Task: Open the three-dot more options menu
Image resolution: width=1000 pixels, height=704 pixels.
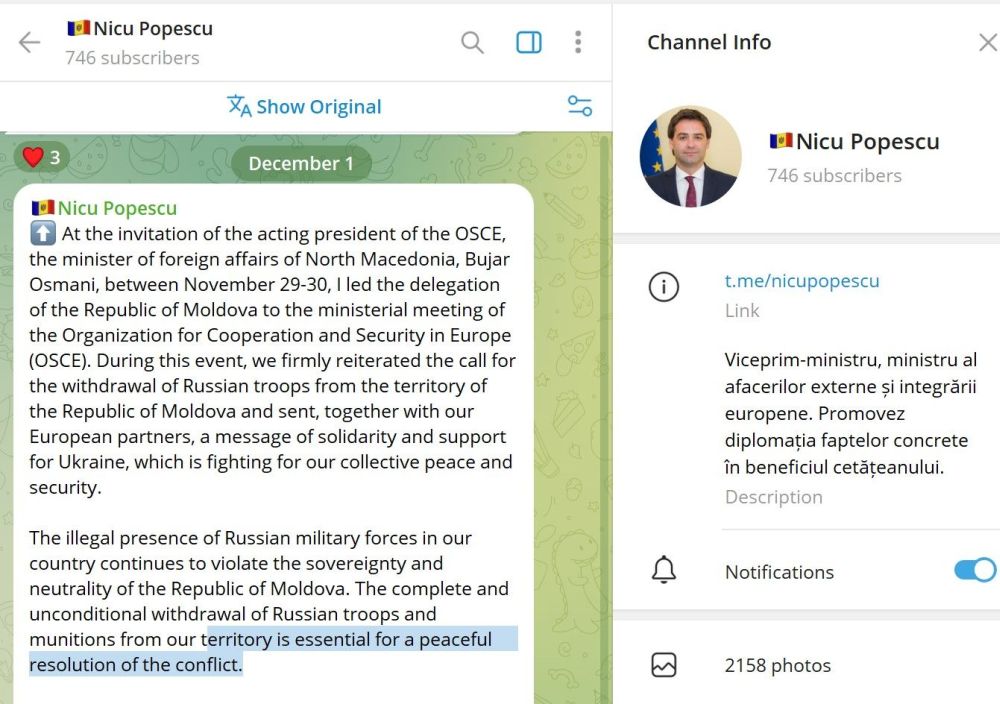Action: tap(578, 42)
